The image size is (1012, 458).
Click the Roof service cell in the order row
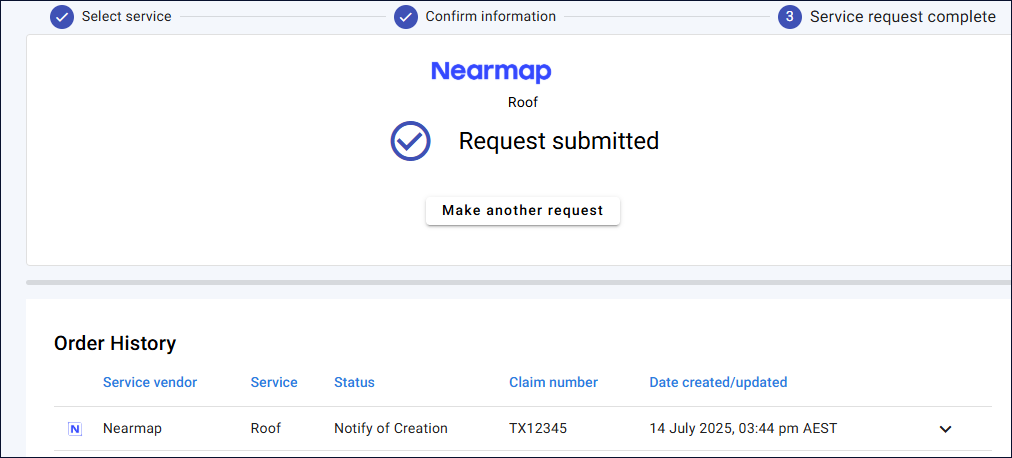pyautogui.click(x=266, y=428)
